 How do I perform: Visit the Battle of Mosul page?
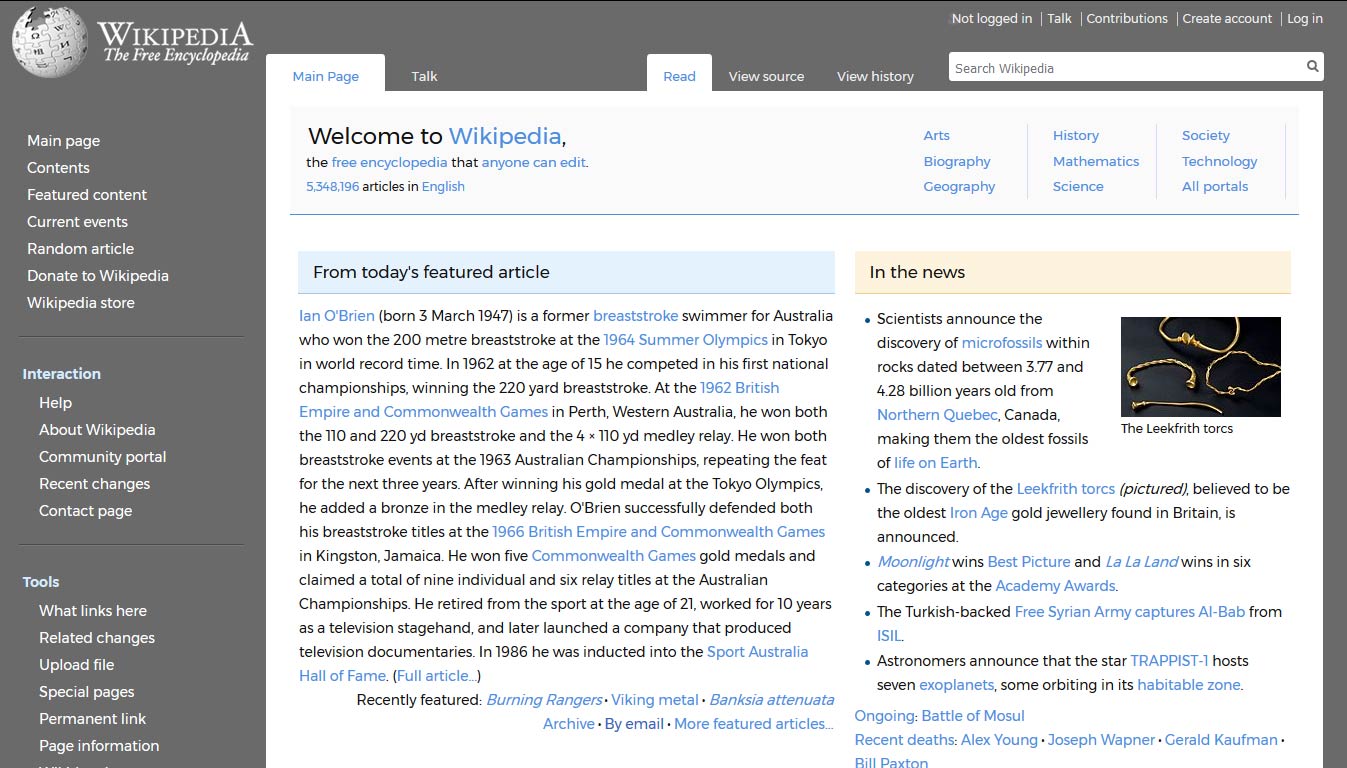(x=972, y=715)
